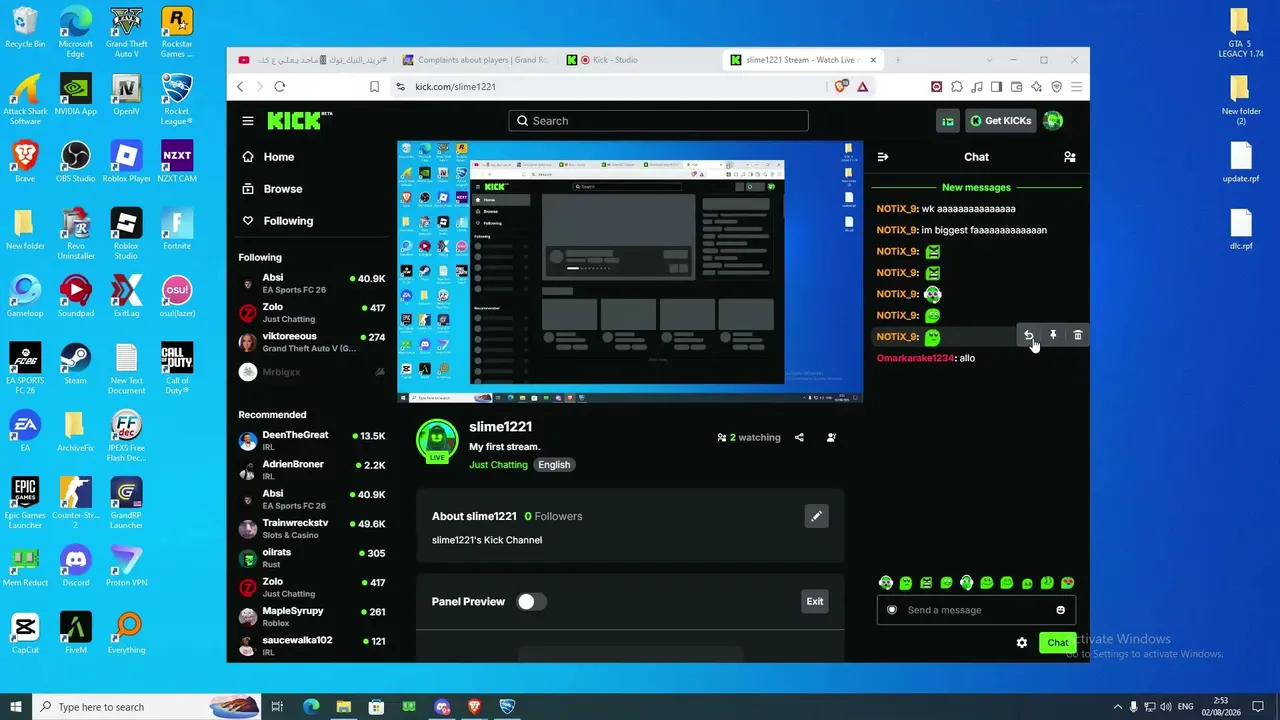This screenshot has width=1280, height=720.
Task: Open the Steam desktop shortcut
Action: click(x=75, y=364)
